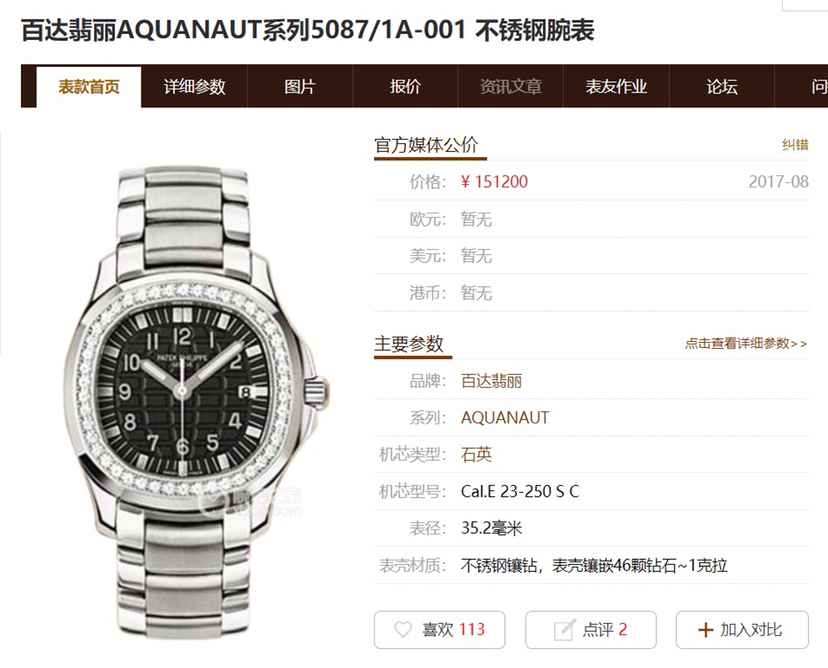Click the ¥151200 price value
Image resolution: width=828 pixels, height=668 pixels.
[x=494, y=182]
